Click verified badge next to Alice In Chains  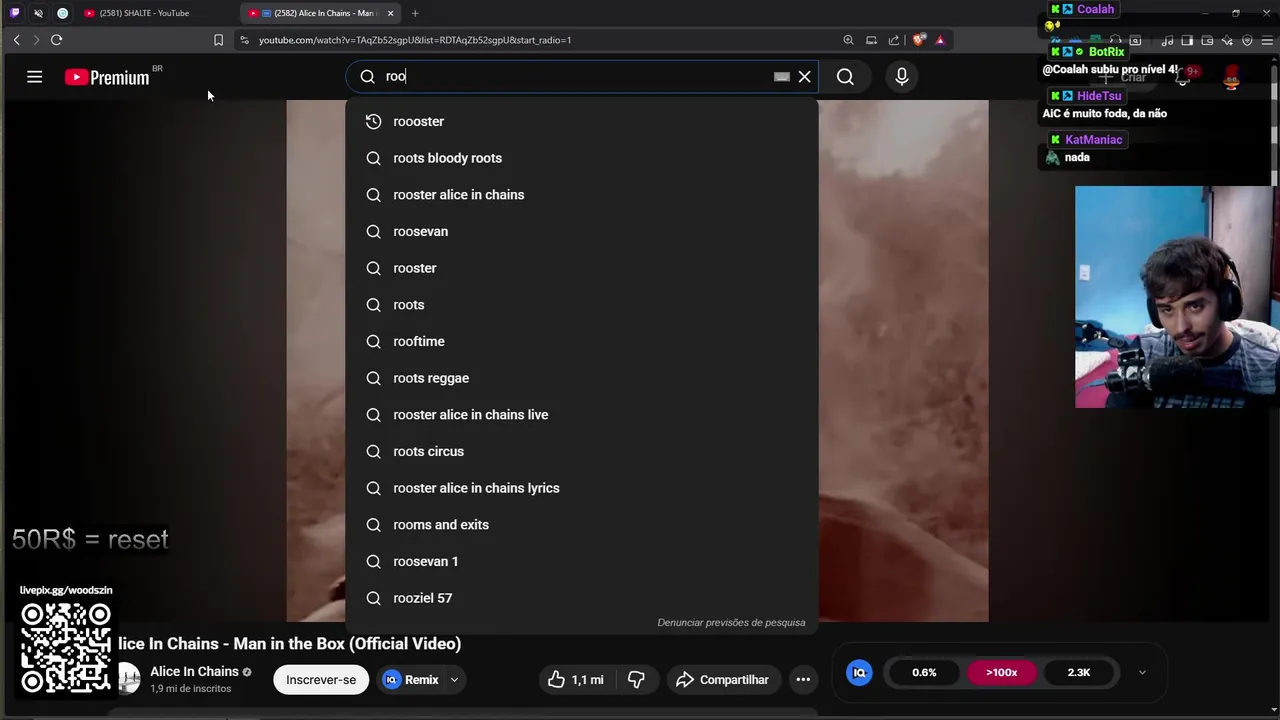[x=247, y=672]
